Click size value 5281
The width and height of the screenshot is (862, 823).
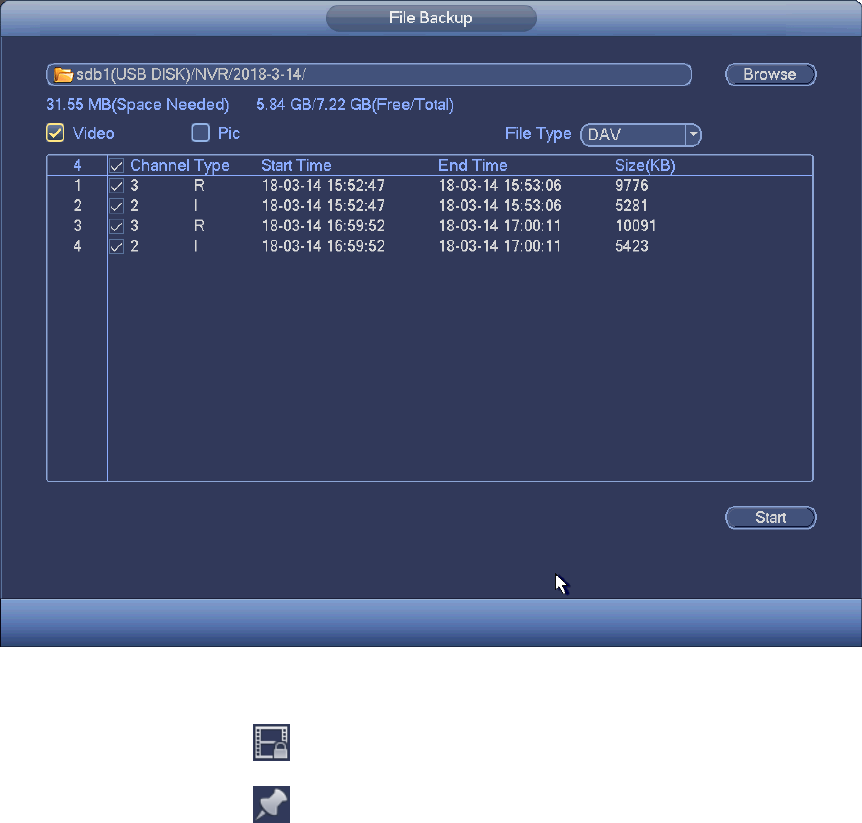pos(632,206)
